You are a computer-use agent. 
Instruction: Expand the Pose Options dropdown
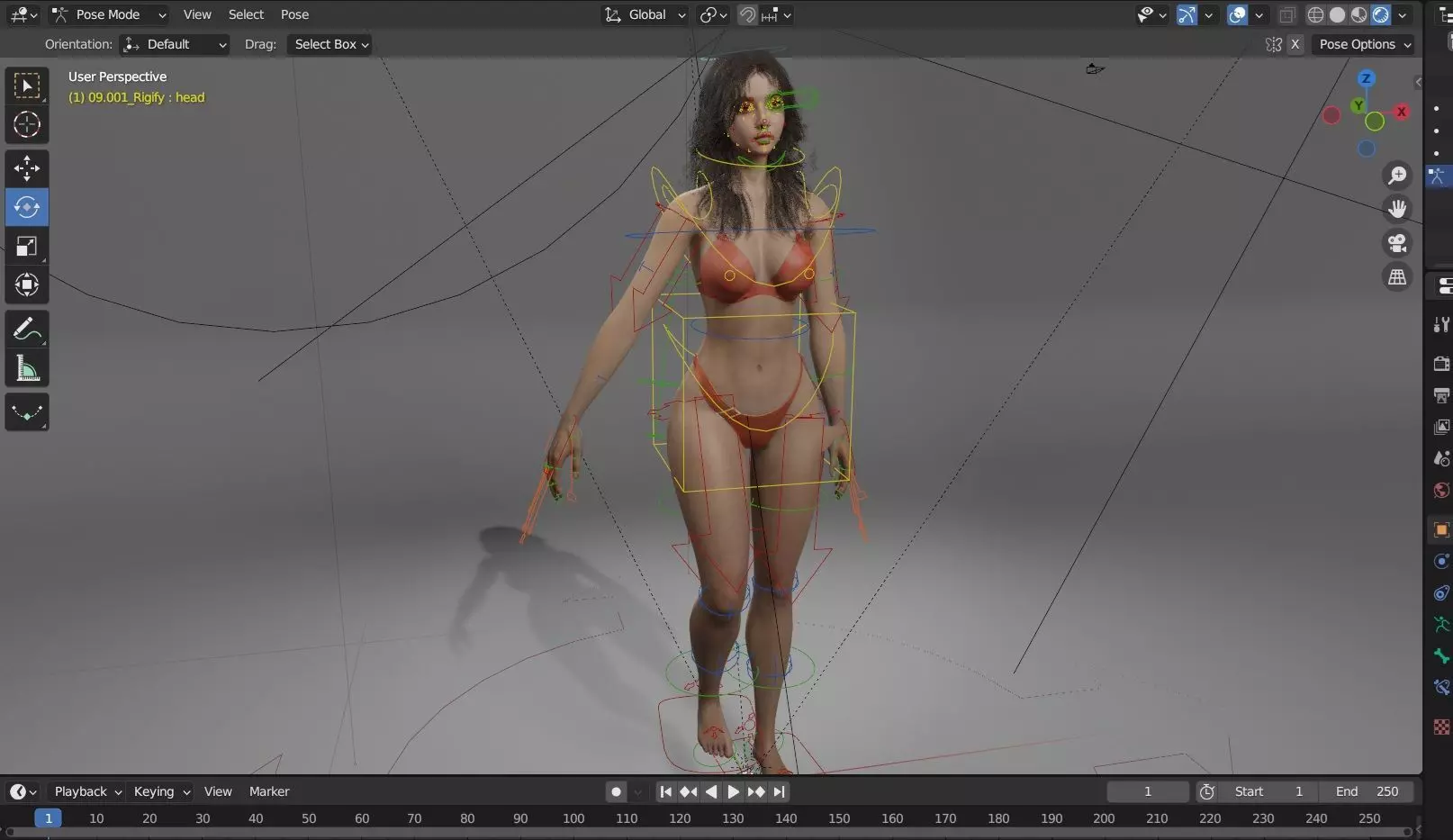point(1363,44)
